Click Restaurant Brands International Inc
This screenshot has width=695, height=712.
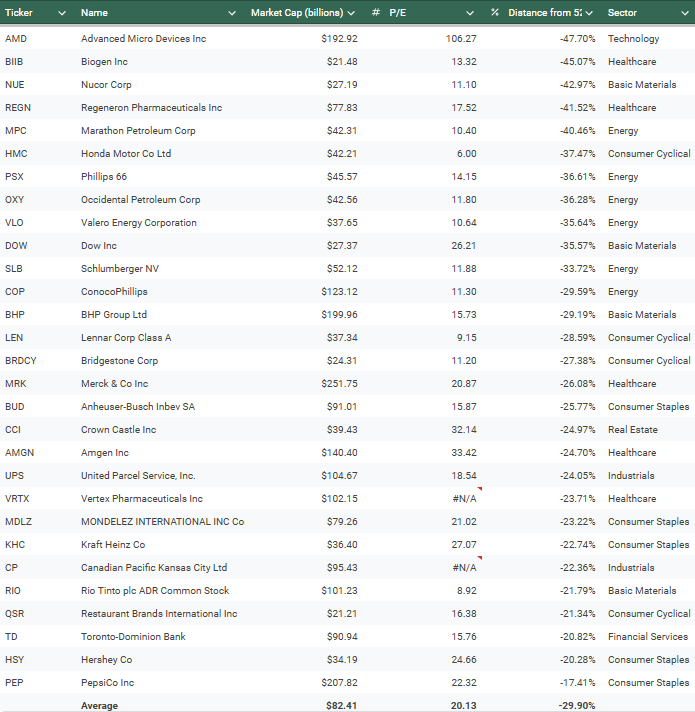[x=159, y=614]
